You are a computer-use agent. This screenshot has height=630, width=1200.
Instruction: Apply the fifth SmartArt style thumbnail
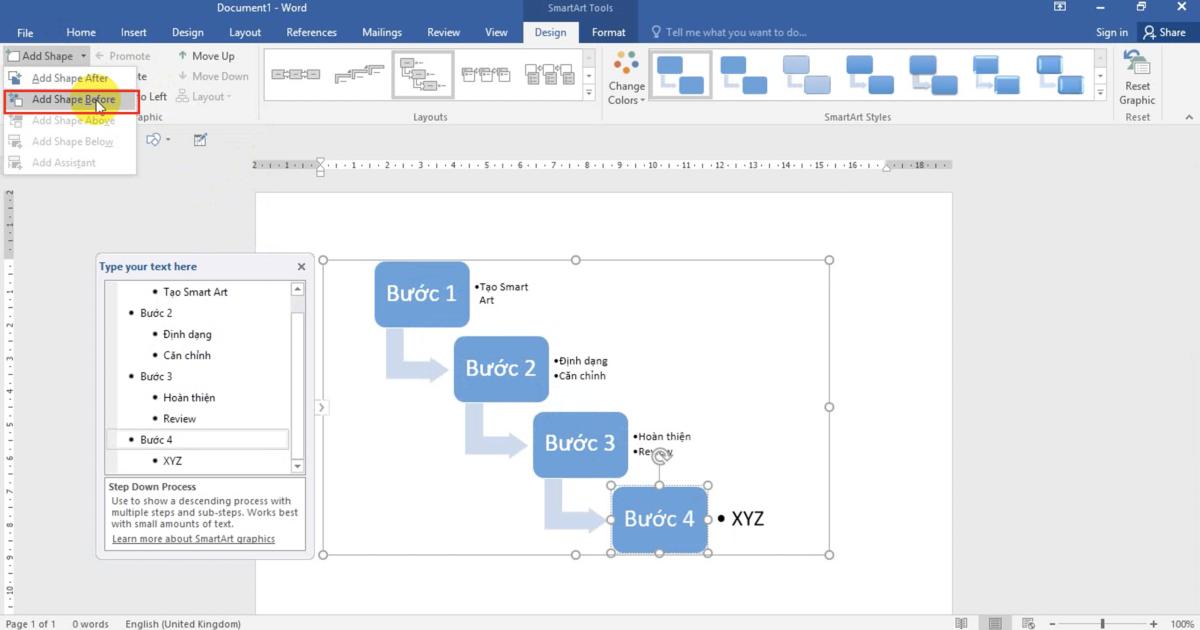933,75
